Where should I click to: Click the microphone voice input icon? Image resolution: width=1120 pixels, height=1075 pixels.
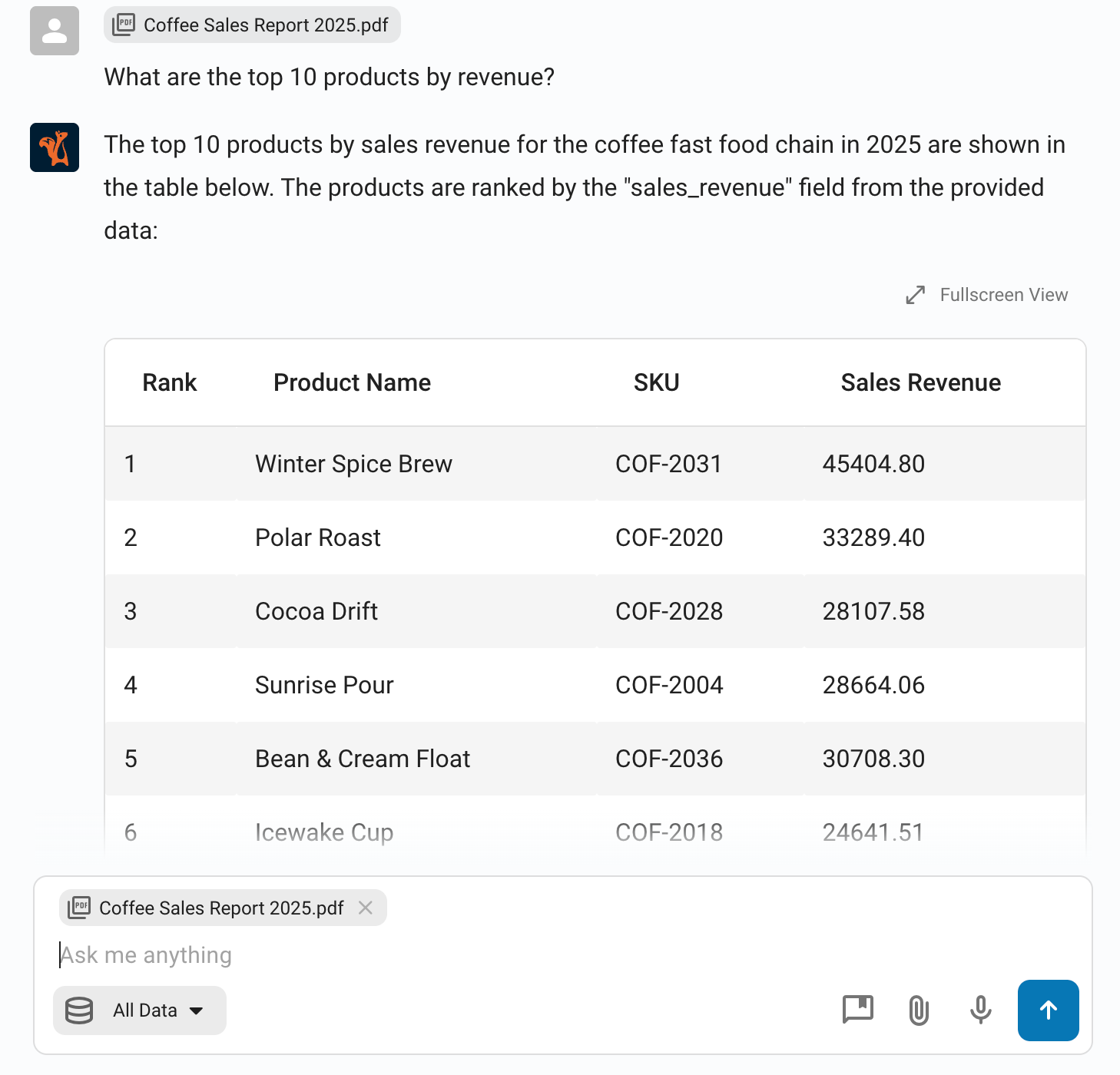point(980,1010)
